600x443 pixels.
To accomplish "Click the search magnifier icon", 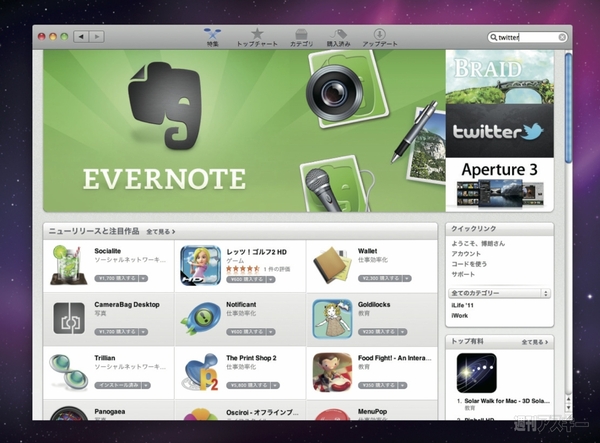I will point(494,37).
